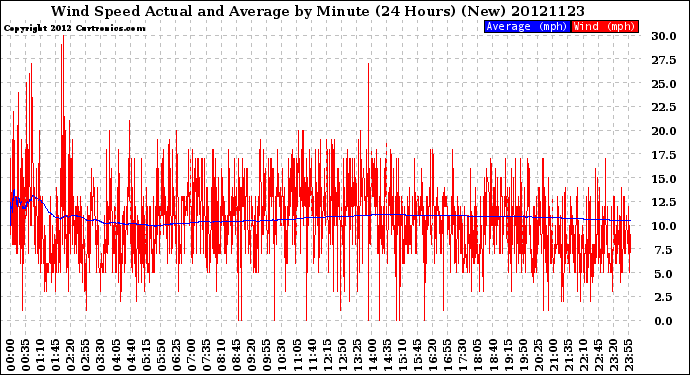This screenshot has height=375, width=690.
Task: Click the 01:45 time axis label
Action: point(56,355)
